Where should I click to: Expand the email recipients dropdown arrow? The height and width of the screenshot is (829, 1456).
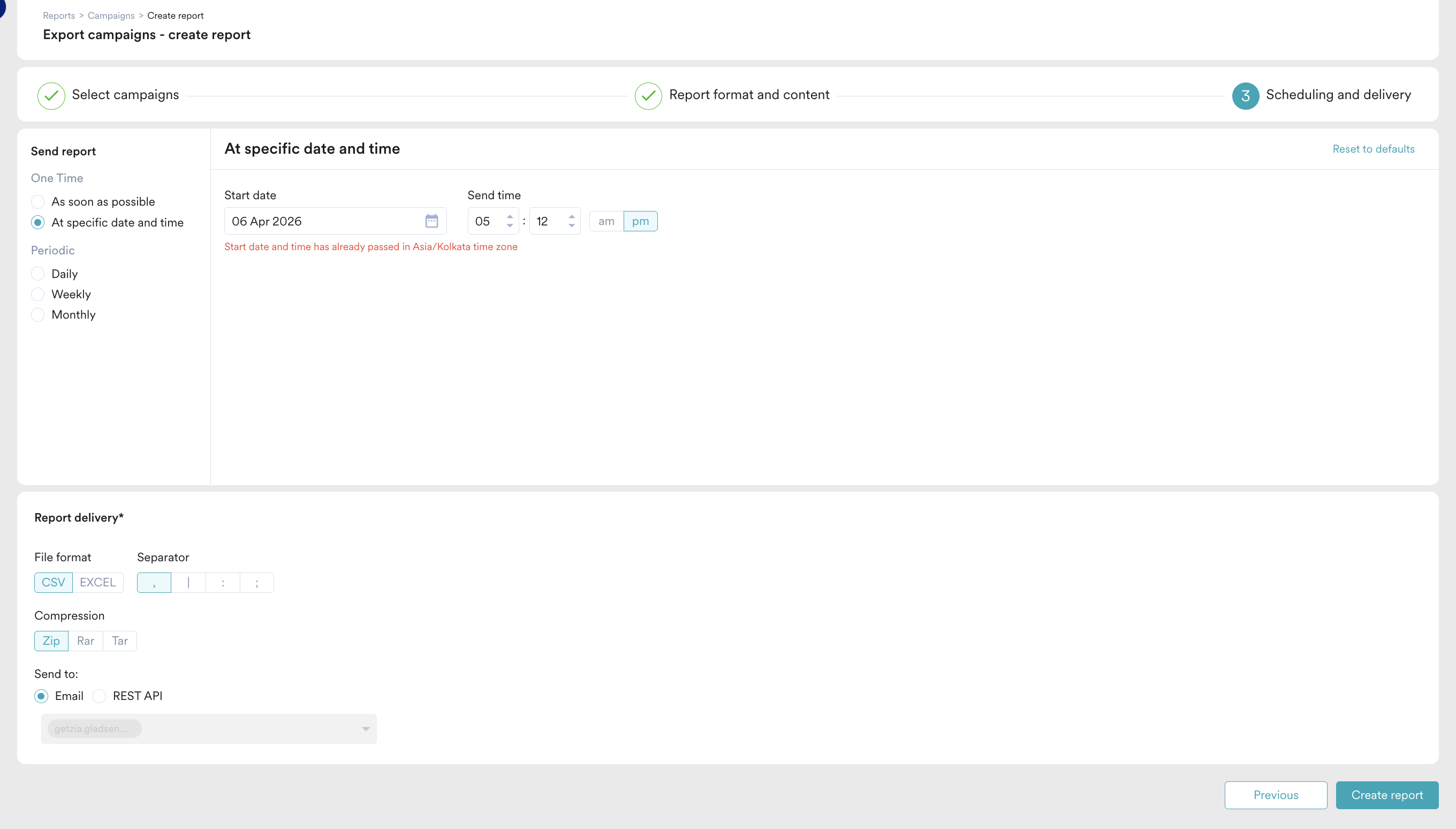click(x=365, y=729)
